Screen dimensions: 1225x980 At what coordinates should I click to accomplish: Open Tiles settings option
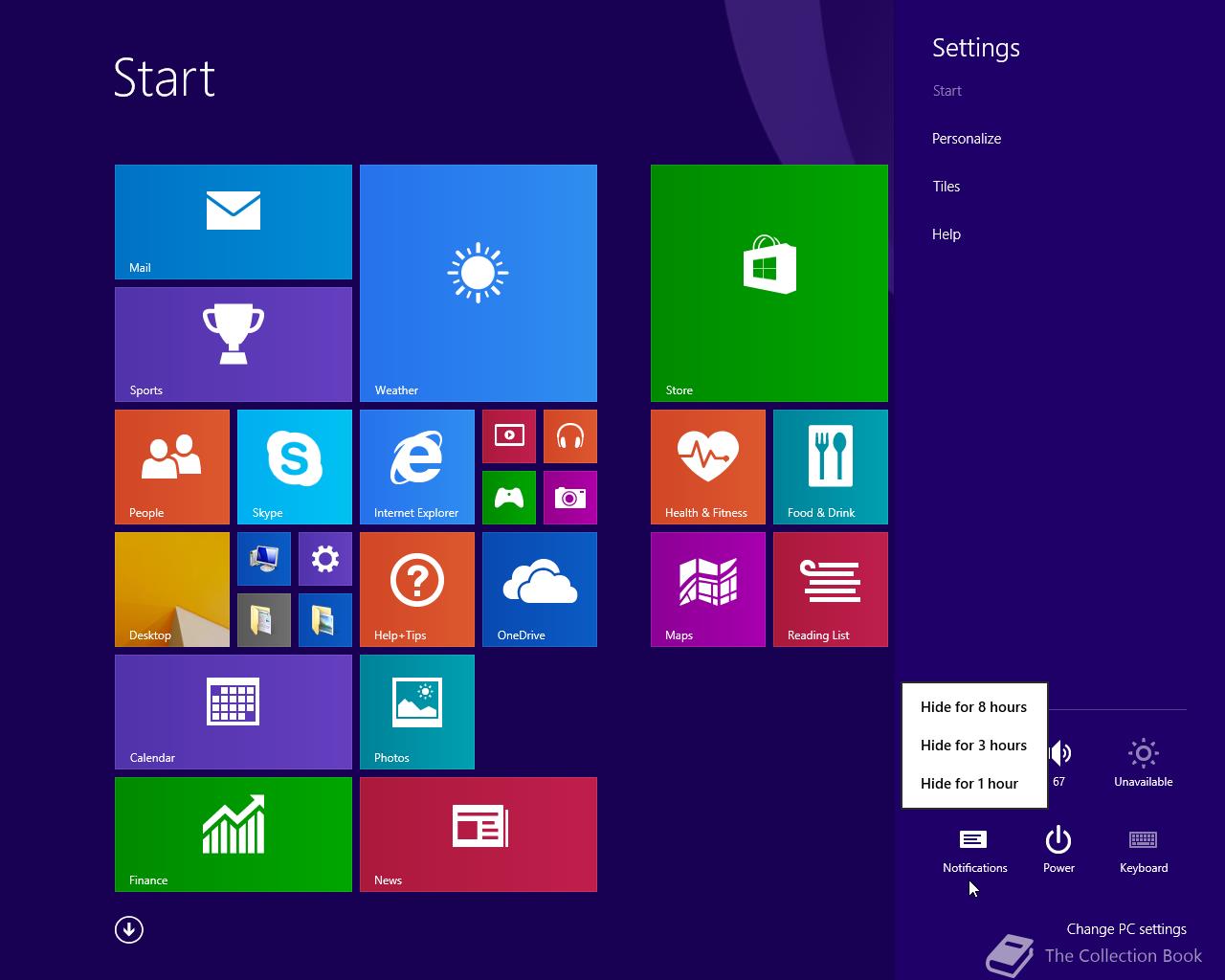(x=947, y=187)
